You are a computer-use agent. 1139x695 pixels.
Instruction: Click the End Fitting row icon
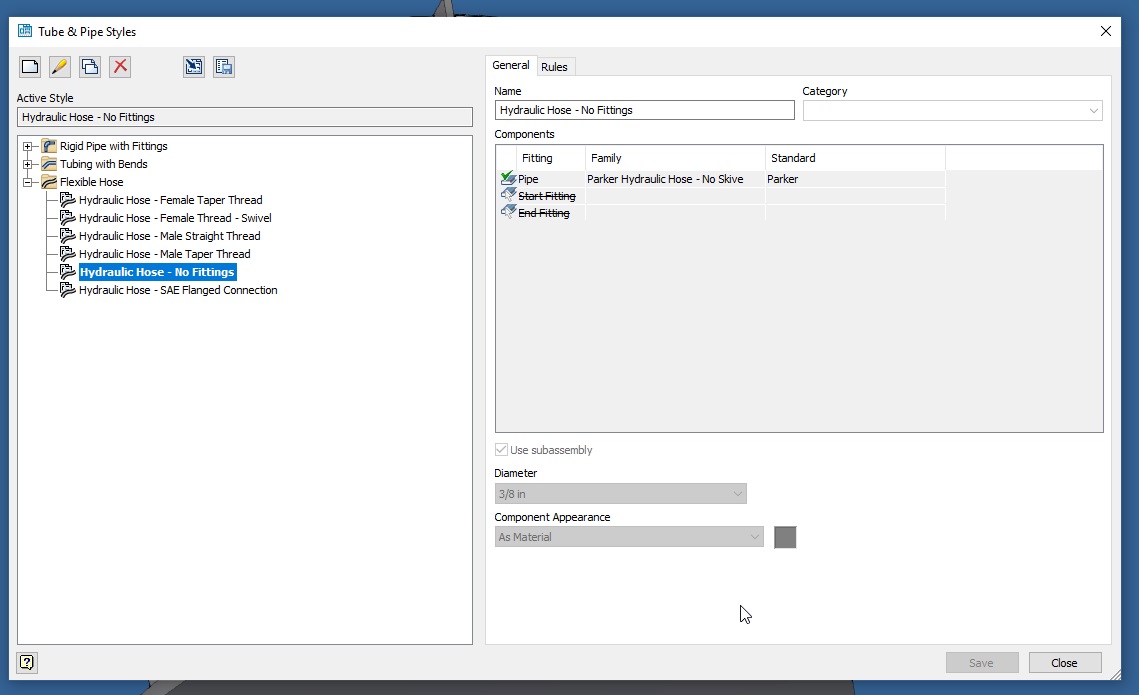(508, 212)
